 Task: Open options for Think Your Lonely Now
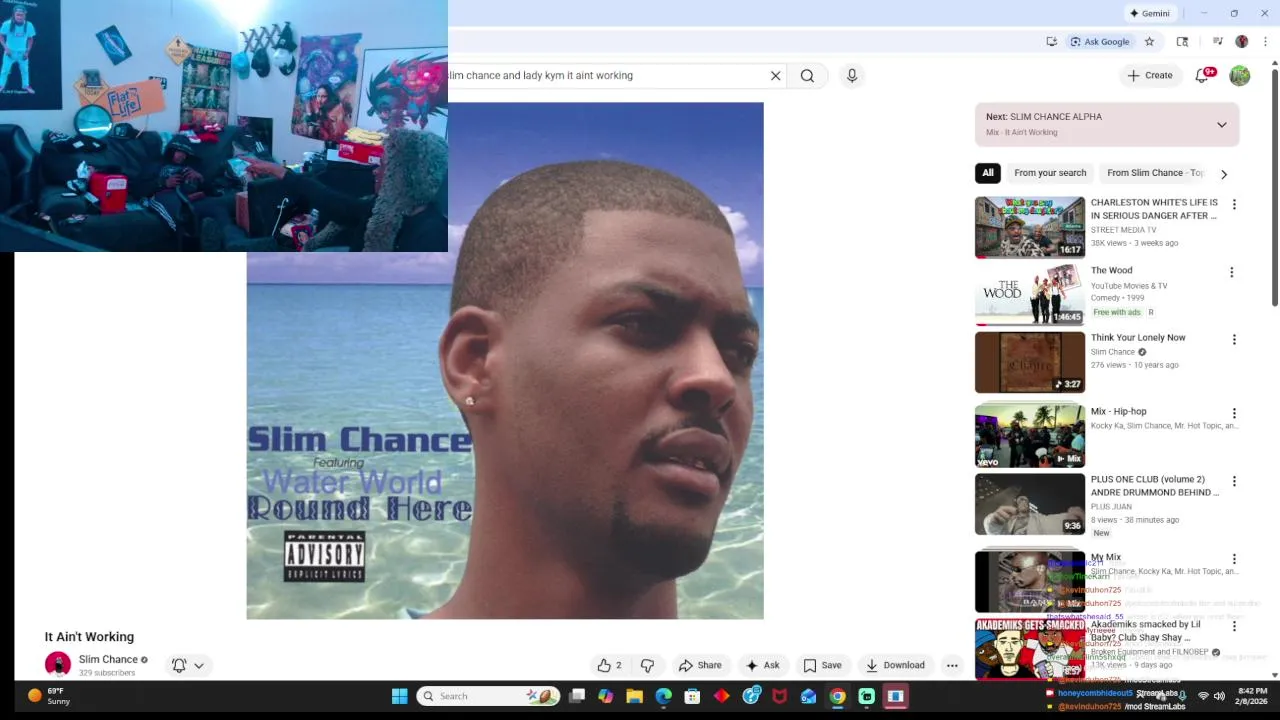1234,340
